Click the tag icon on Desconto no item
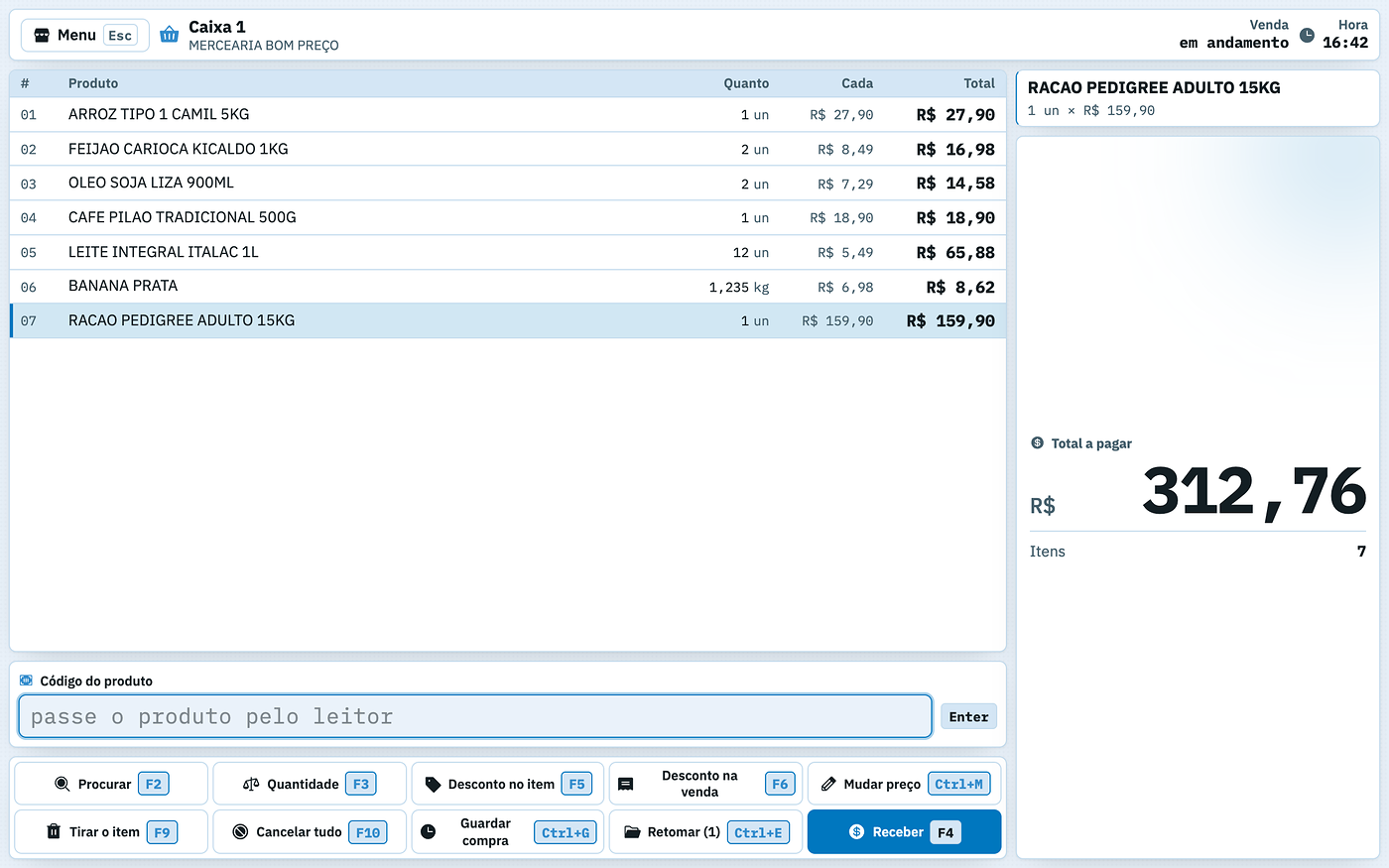This screenshot has height=868, width=1389. [433, 784]
